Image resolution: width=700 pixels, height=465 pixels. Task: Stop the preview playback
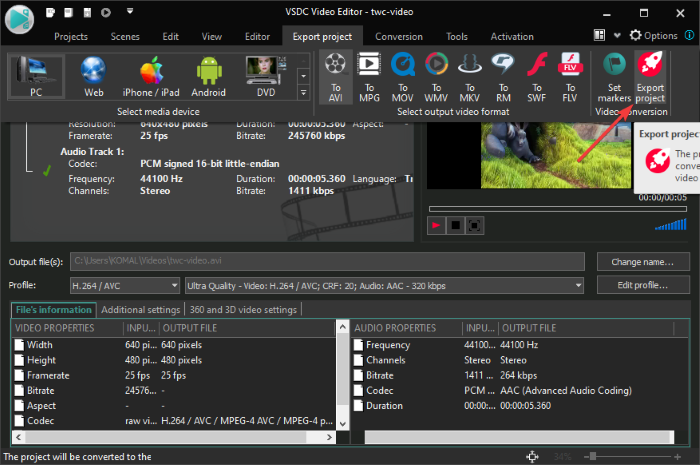coord(456,225)
